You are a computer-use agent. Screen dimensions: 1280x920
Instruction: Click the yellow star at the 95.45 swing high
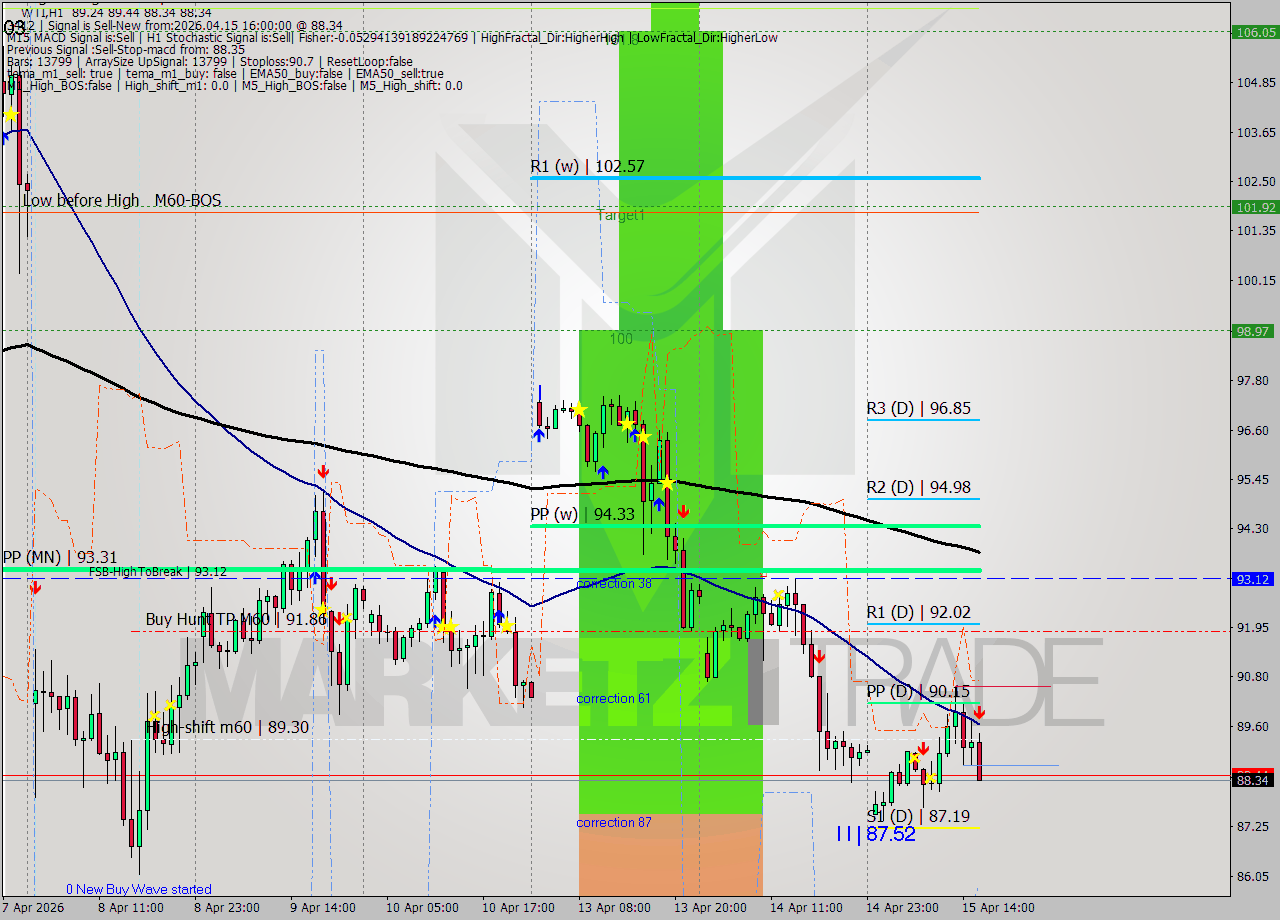(x=668, y=482)
